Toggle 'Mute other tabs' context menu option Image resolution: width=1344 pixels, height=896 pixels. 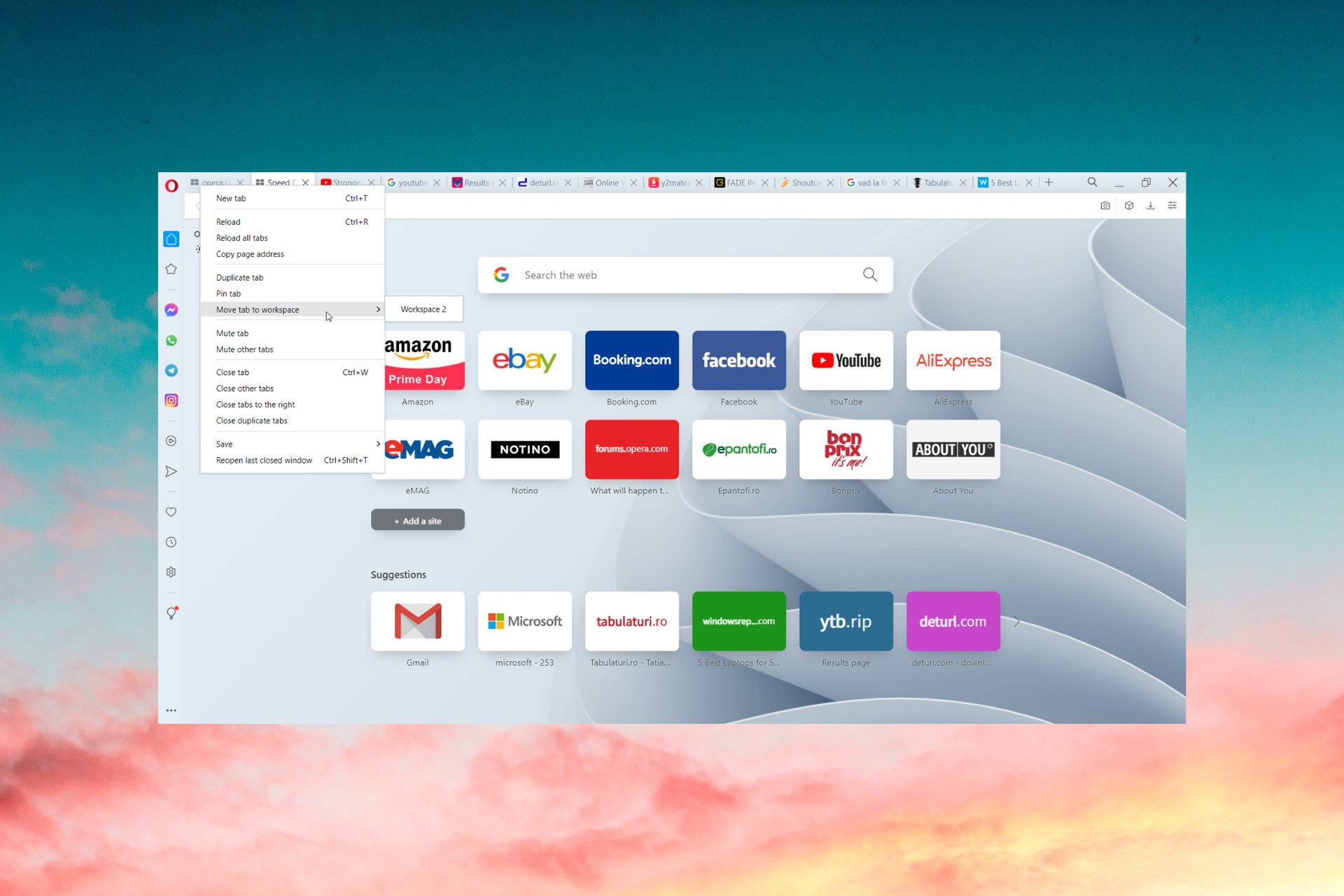(x=245, y=348)
